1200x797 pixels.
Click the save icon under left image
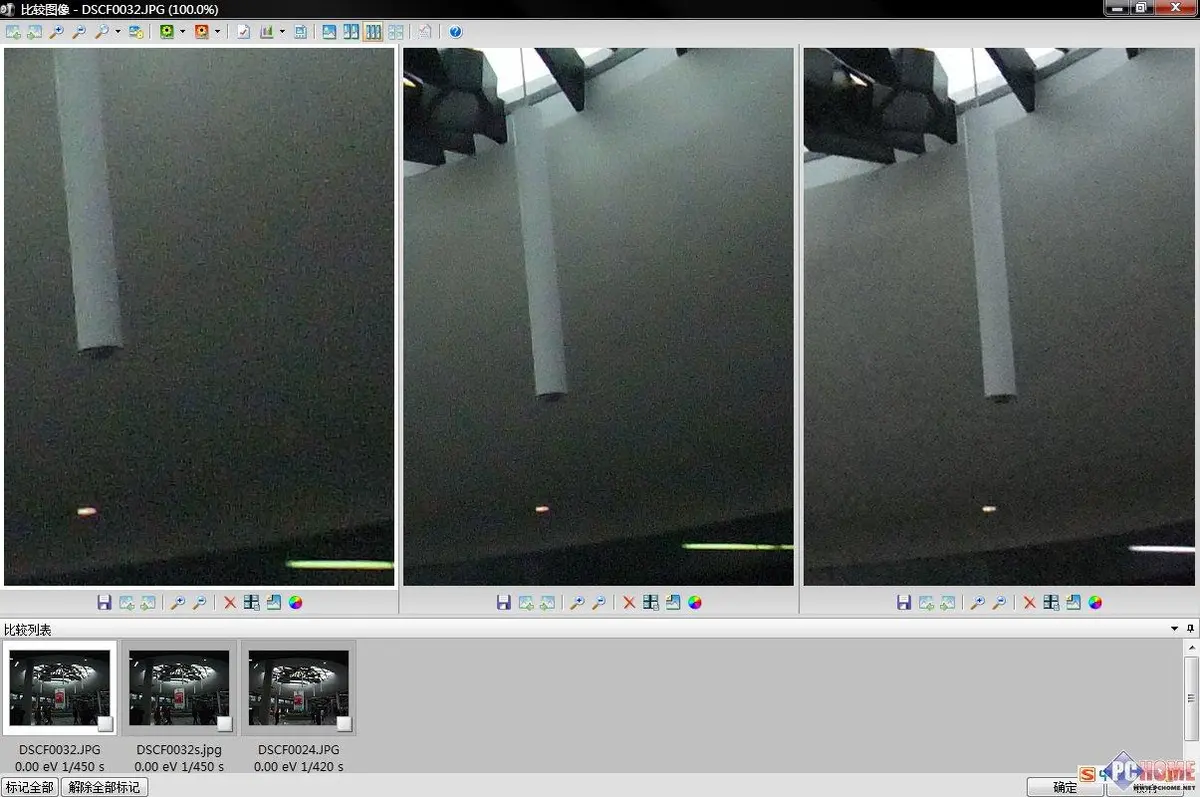click(x=104, y=602)
